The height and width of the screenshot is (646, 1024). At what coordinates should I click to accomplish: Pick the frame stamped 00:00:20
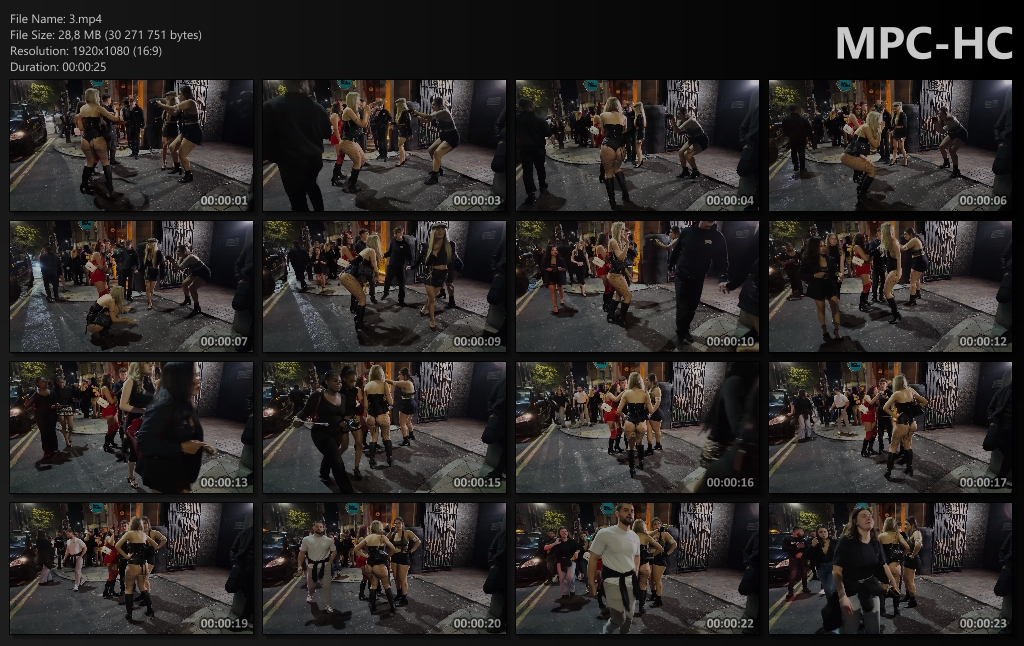click(x=384, y=568)
